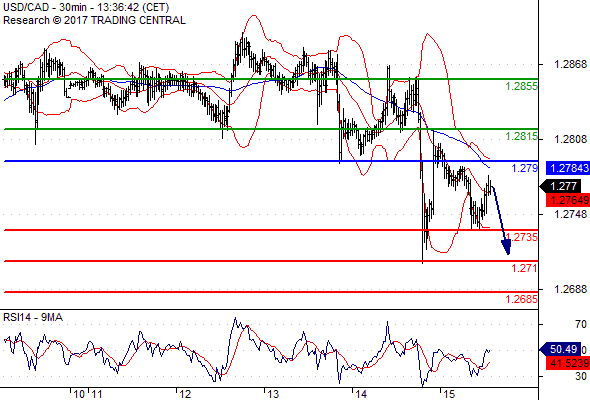Click the RSI axis level 30
The image size is (590, 400).
(581, 376)
